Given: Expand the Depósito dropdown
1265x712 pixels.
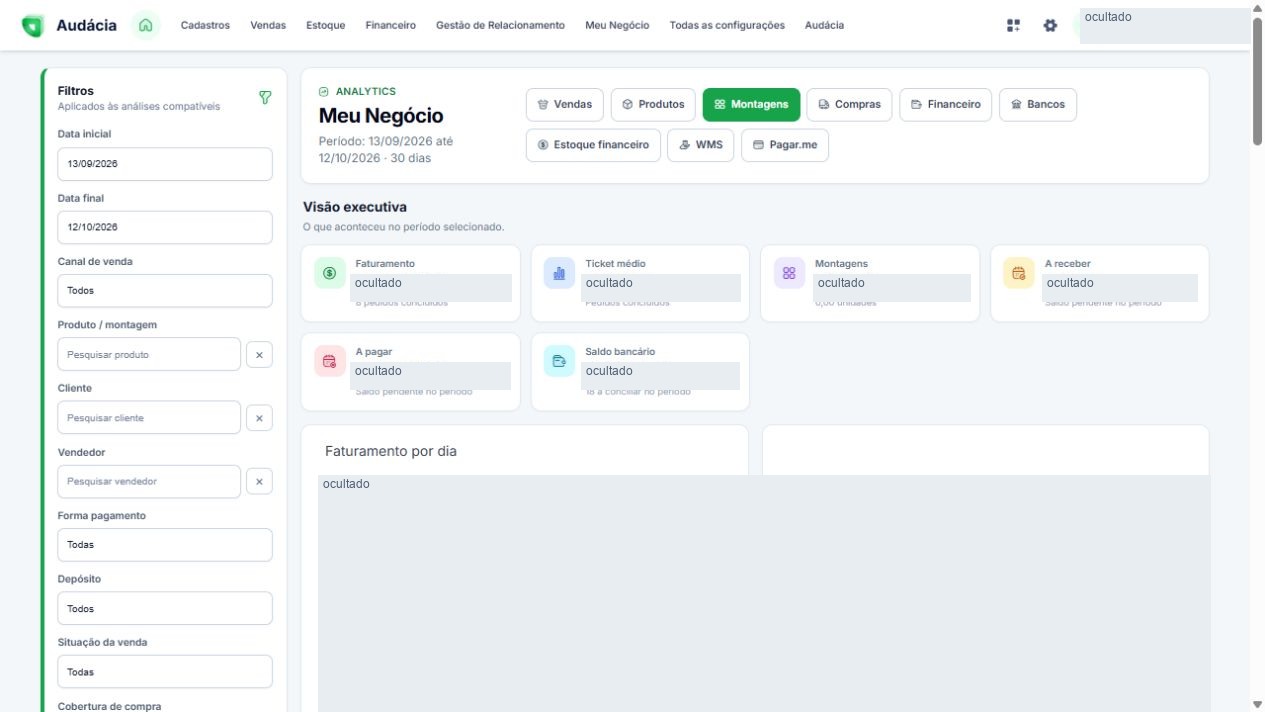Looking at the screenshot, I should coord(165,608).
